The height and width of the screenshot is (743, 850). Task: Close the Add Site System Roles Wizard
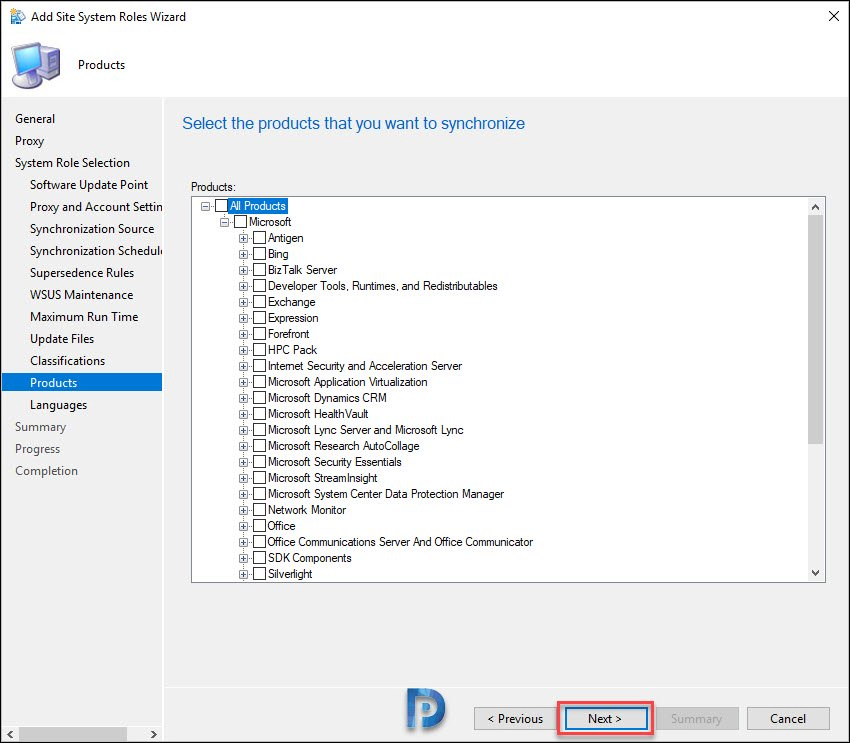834,16
